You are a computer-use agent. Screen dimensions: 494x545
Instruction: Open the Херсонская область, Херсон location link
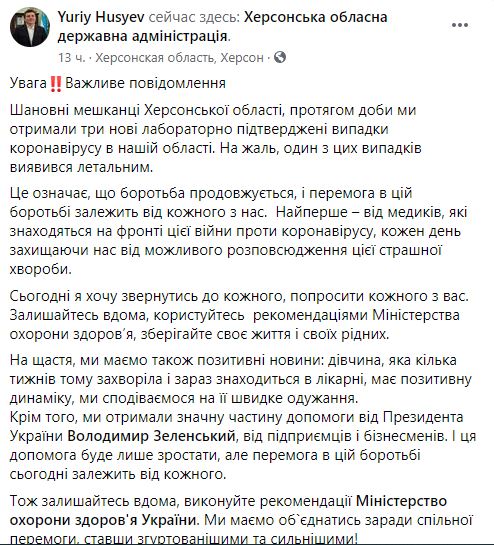[x=179, y=58]
